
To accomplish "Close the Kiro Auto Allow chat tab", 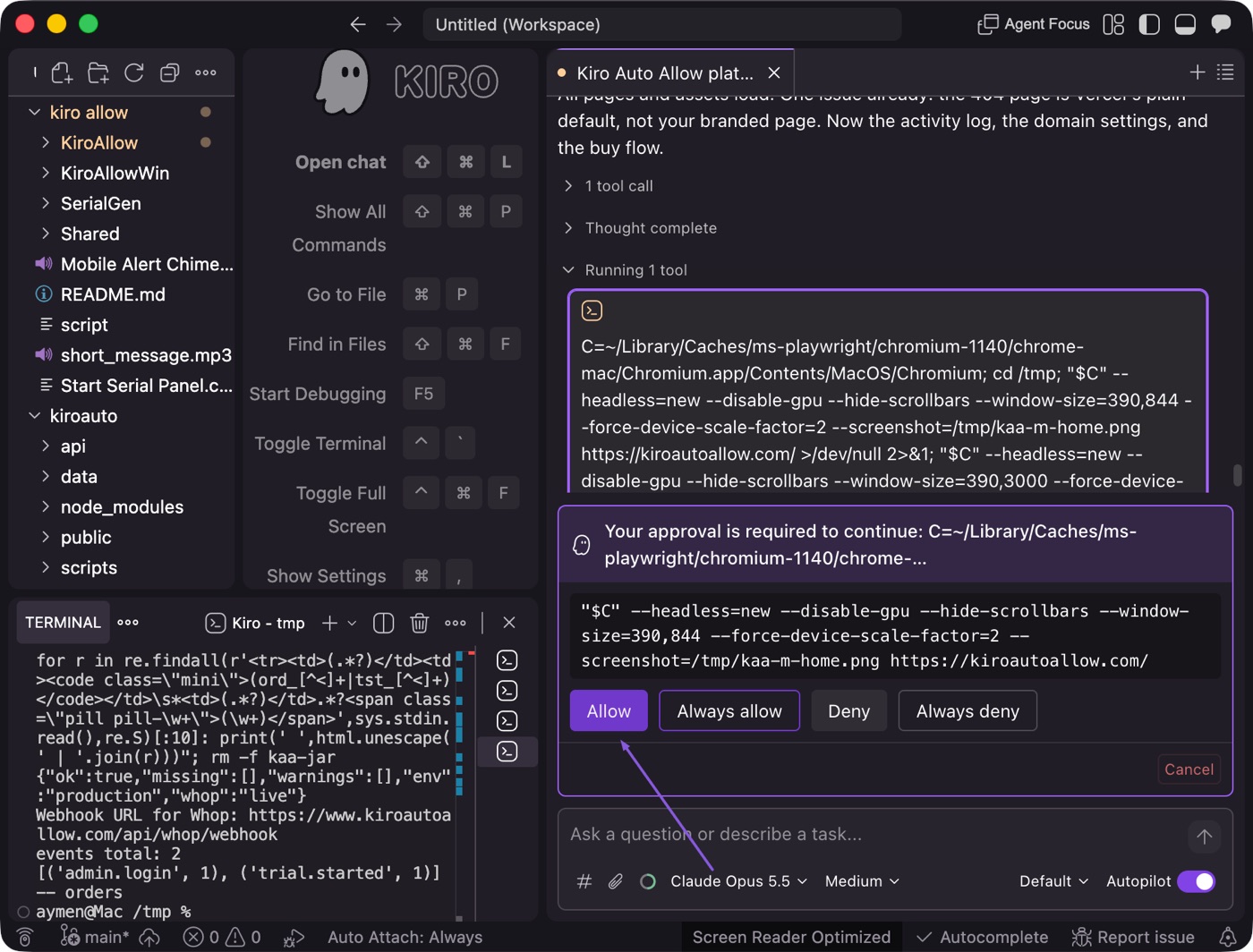I will click(x=774, y=72).
